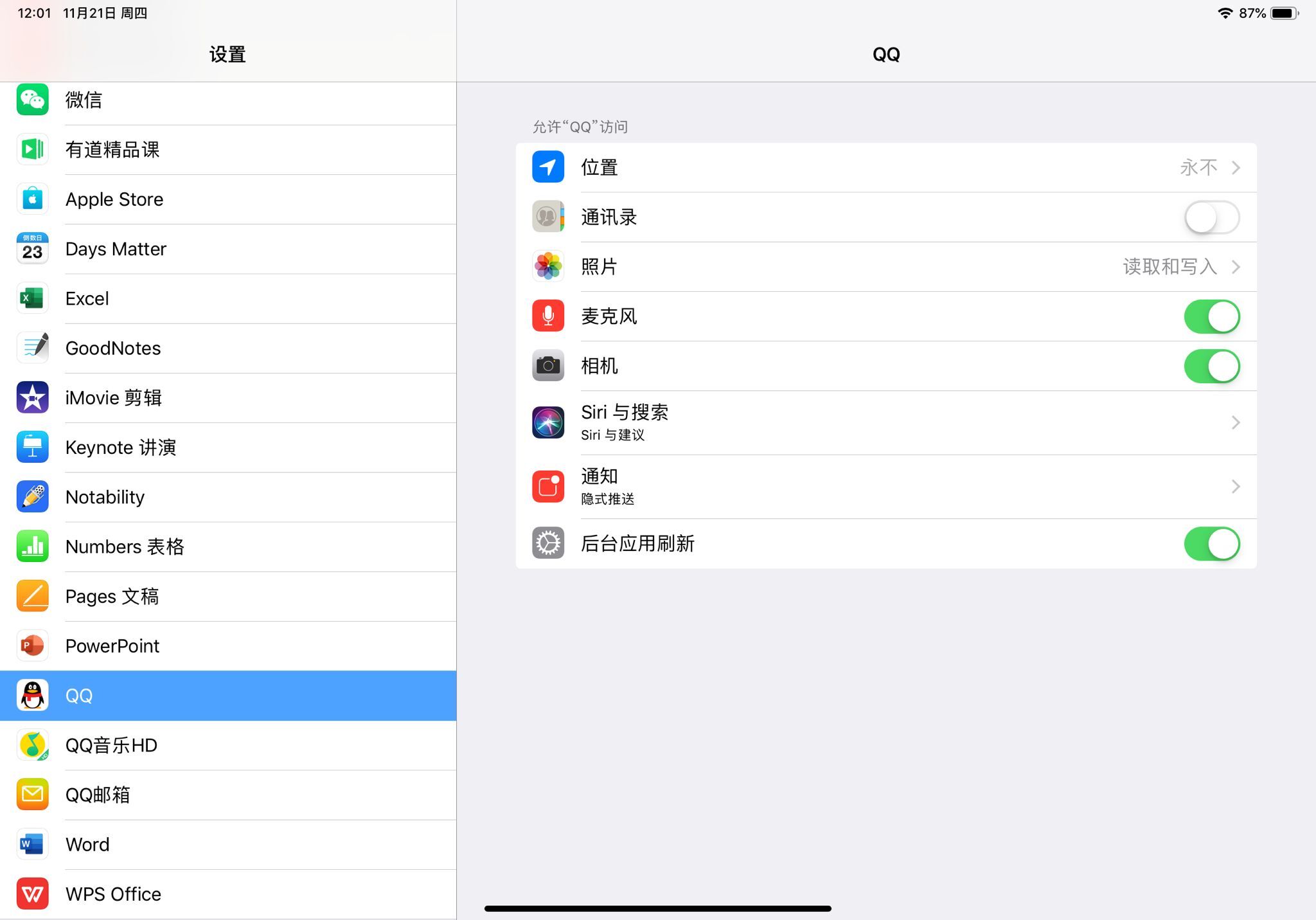Image resolution: width=1316 pixels, height=920 pixels.
Task: Tap the iMovie star icon
Action: [x=32, y=397]
